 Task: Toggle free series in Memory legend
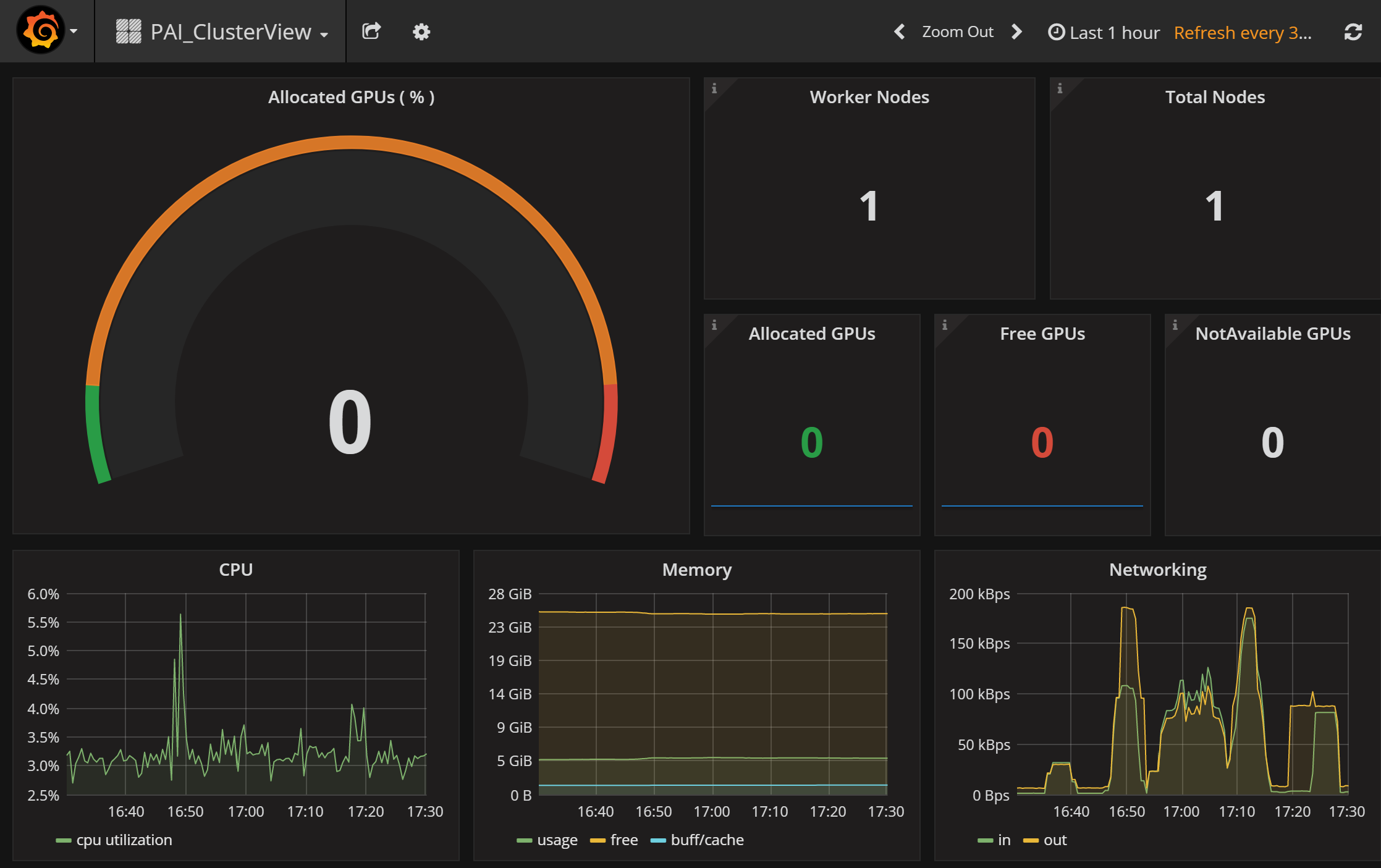point(624,840)
